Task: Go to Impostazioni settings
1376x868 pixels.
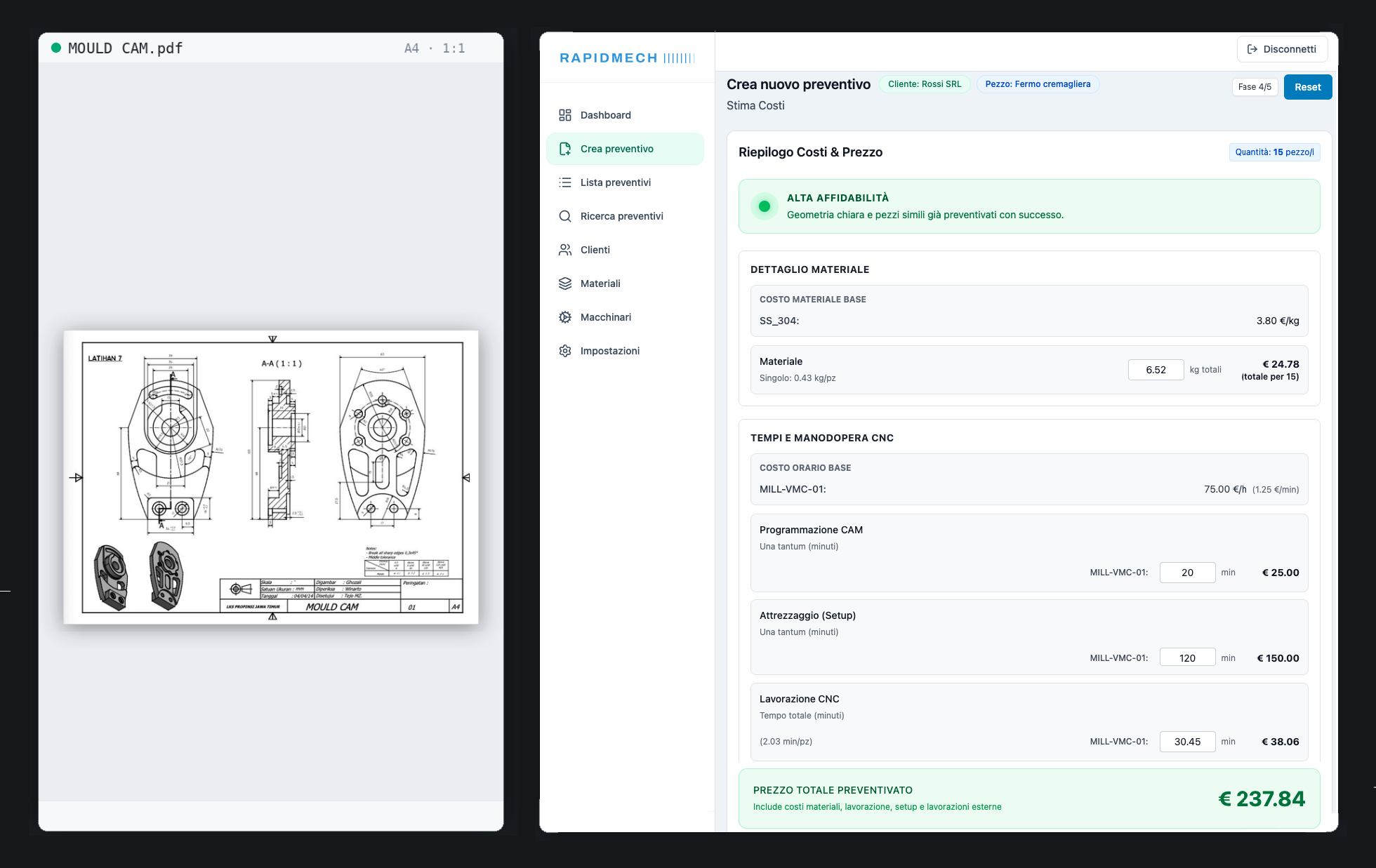Action: tap(625, 351)
